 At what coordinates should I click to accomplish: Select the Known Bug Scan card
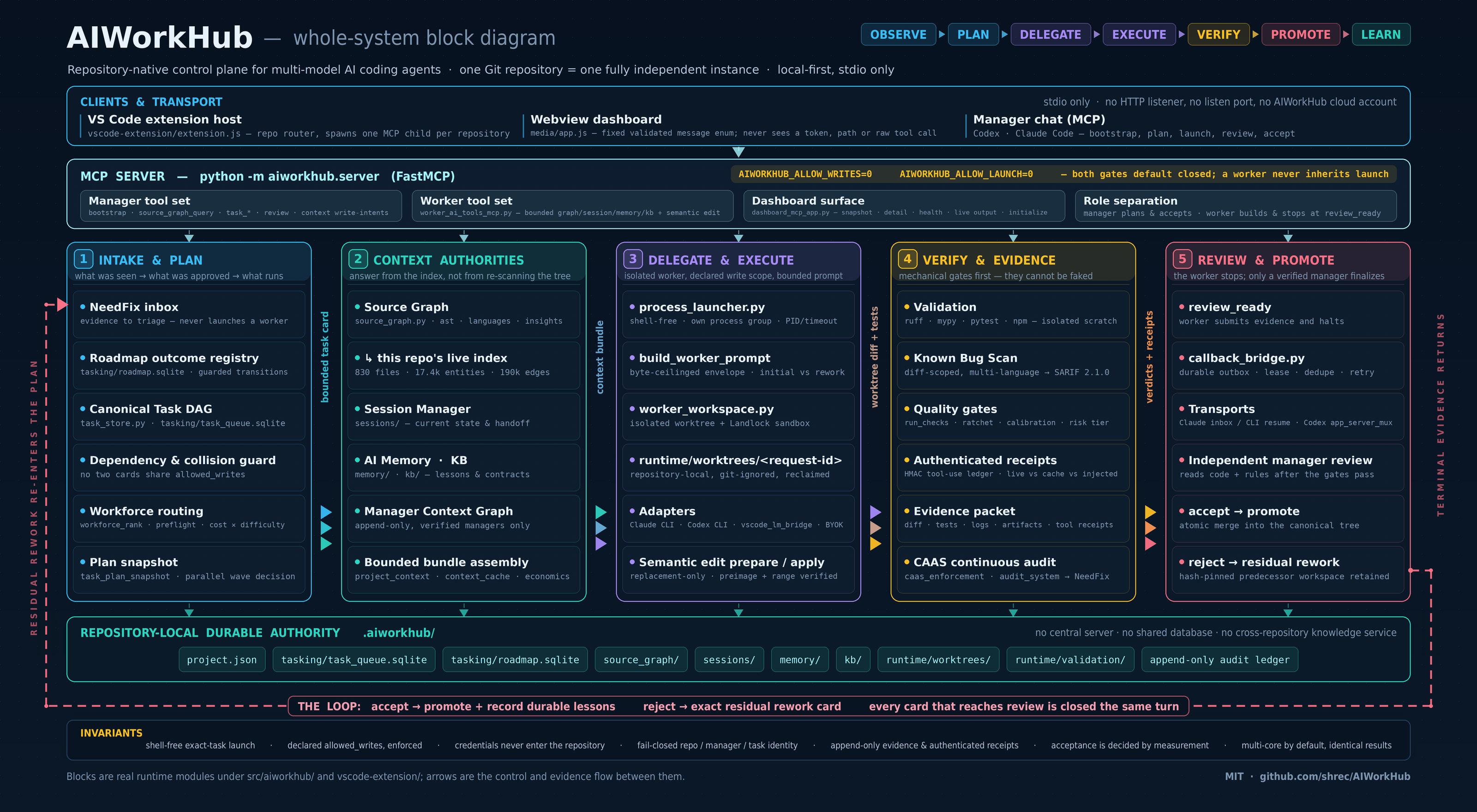[x=1013, y=365]
